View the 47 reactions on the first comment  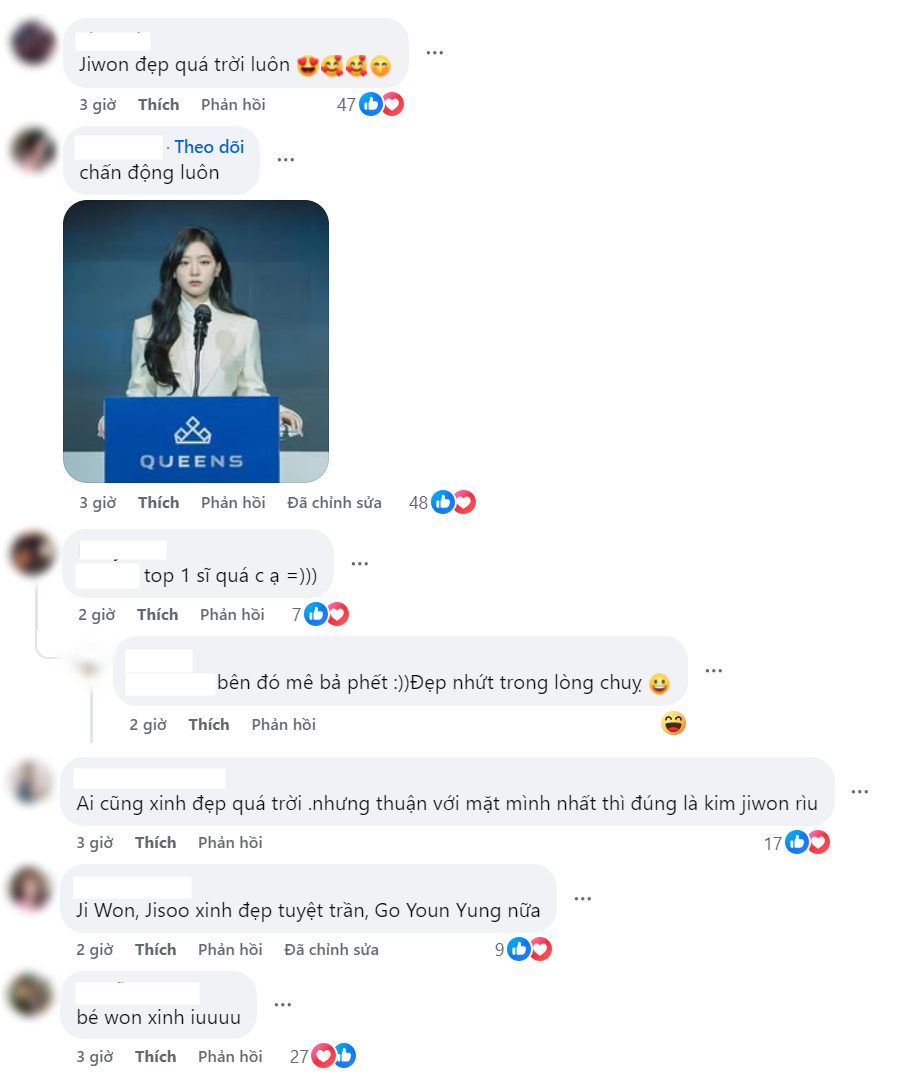pos(370,104)
